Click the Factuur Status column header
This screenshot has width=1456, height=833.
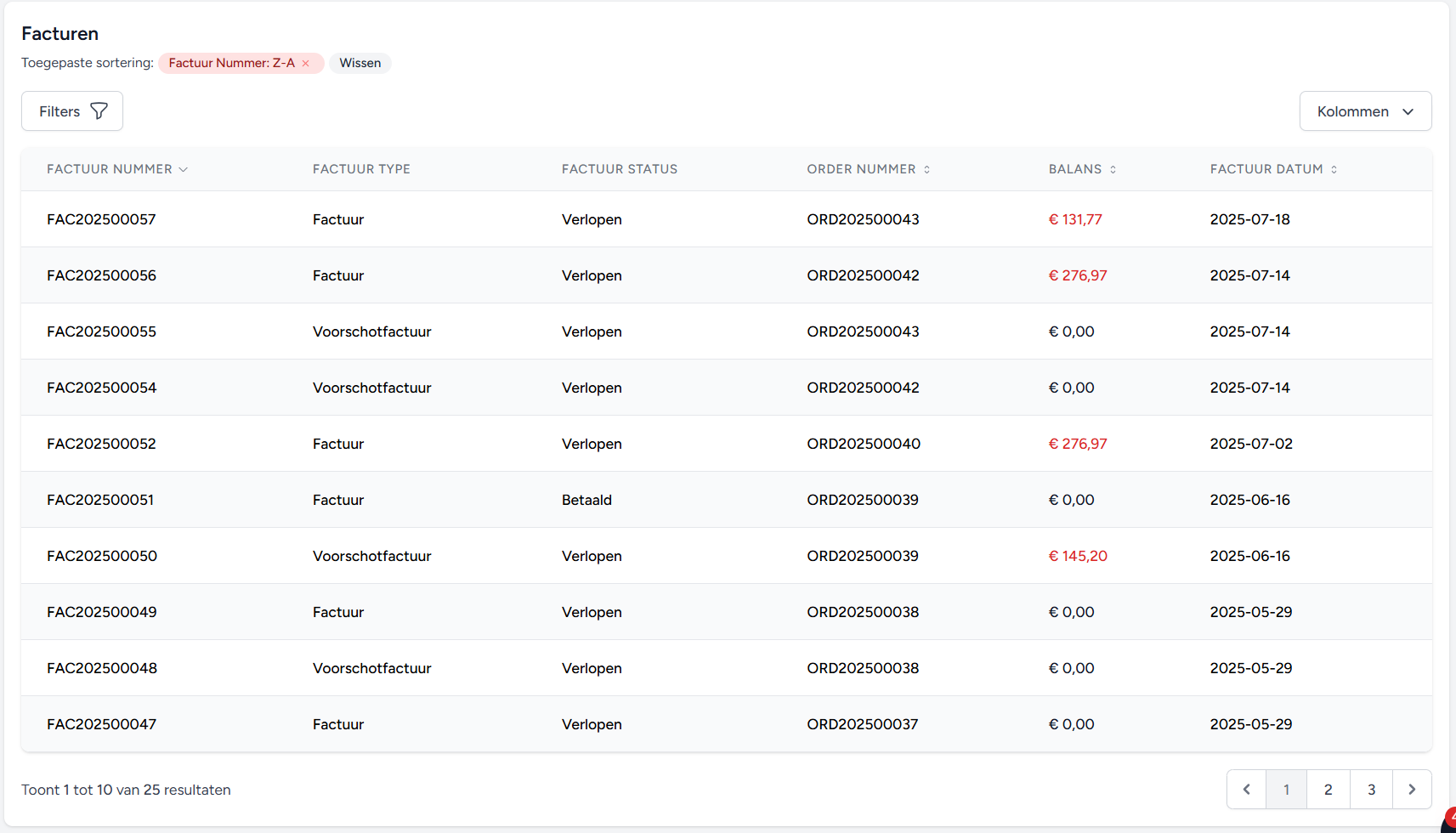pos(619,169)
